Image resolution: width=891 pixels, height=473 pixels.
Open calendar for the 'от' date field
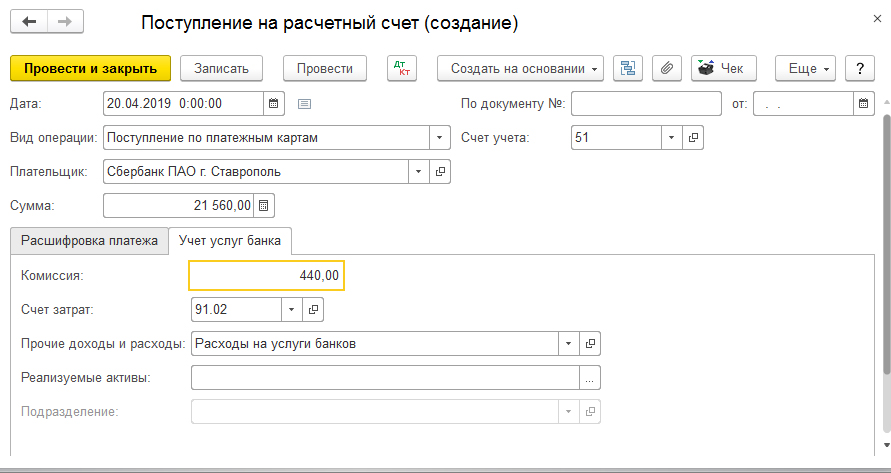(x=864, y=103)
